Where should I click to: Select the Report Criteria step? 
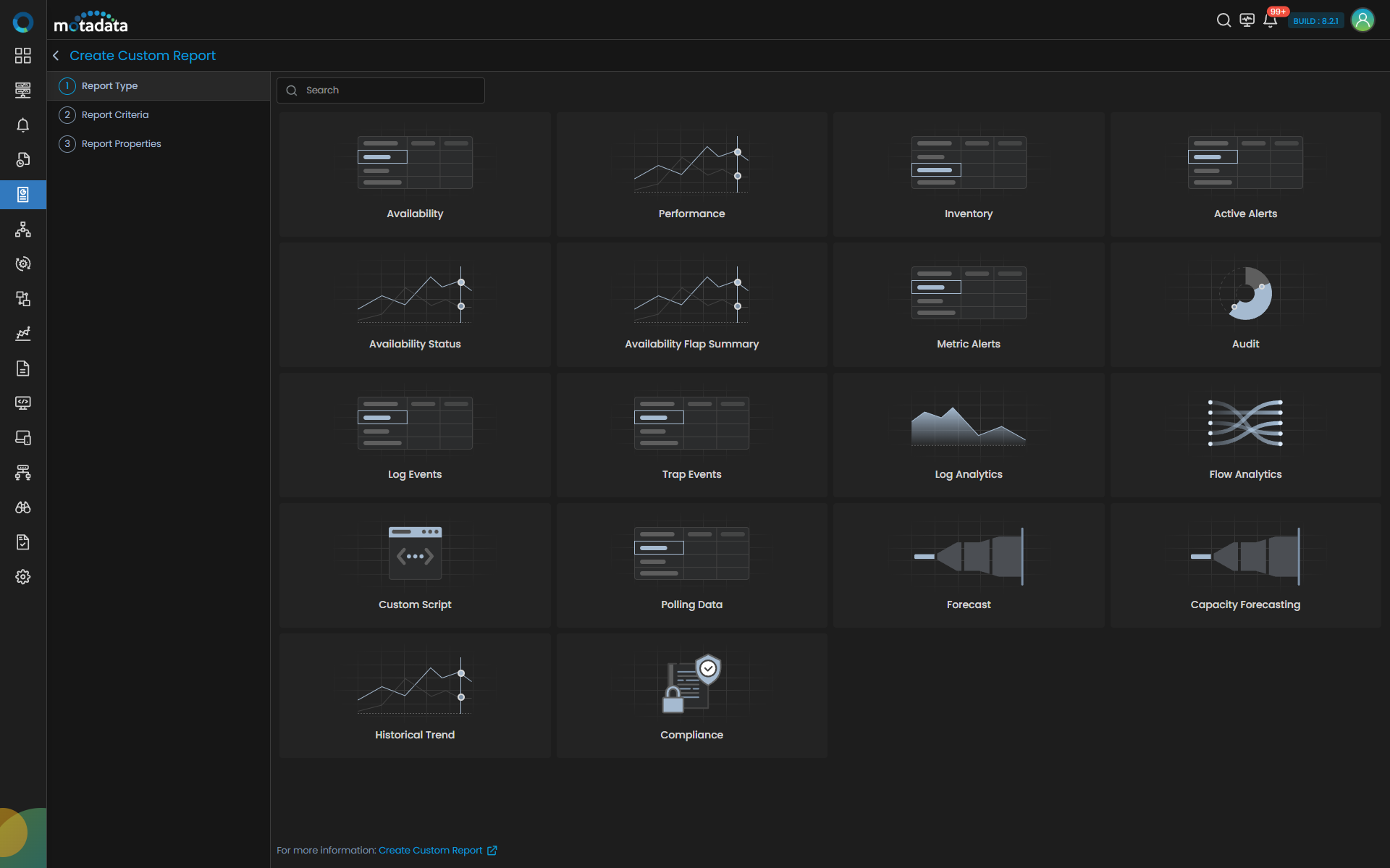pos(114,114)
